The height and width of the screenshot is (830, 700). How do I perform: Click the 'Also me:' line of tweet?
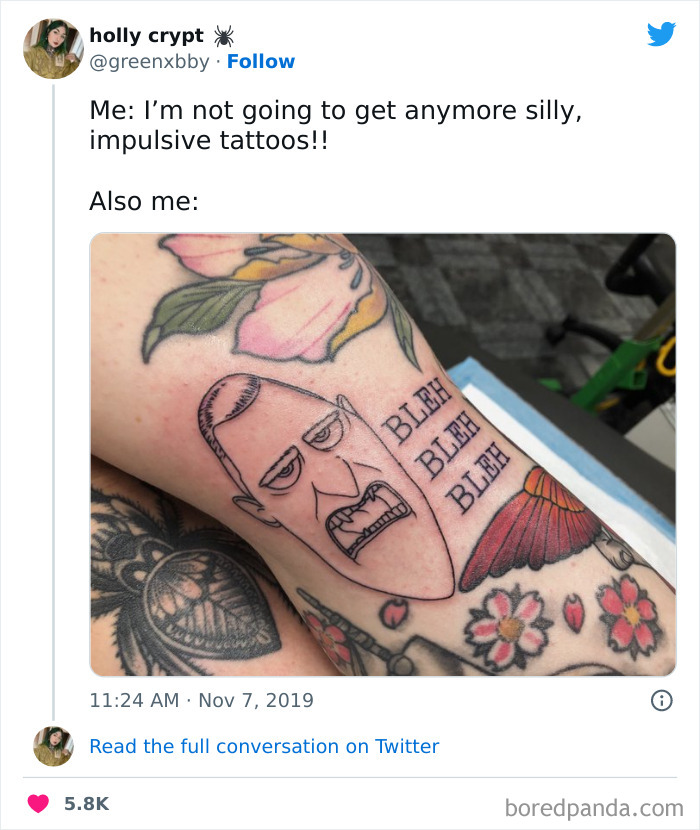point(144,201)
